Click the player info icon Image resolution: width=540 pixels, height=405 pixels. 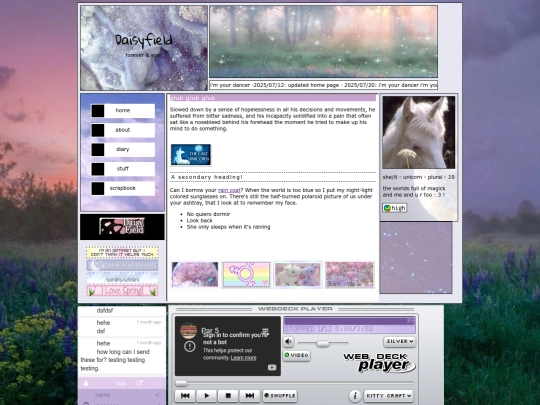[355, 396]
